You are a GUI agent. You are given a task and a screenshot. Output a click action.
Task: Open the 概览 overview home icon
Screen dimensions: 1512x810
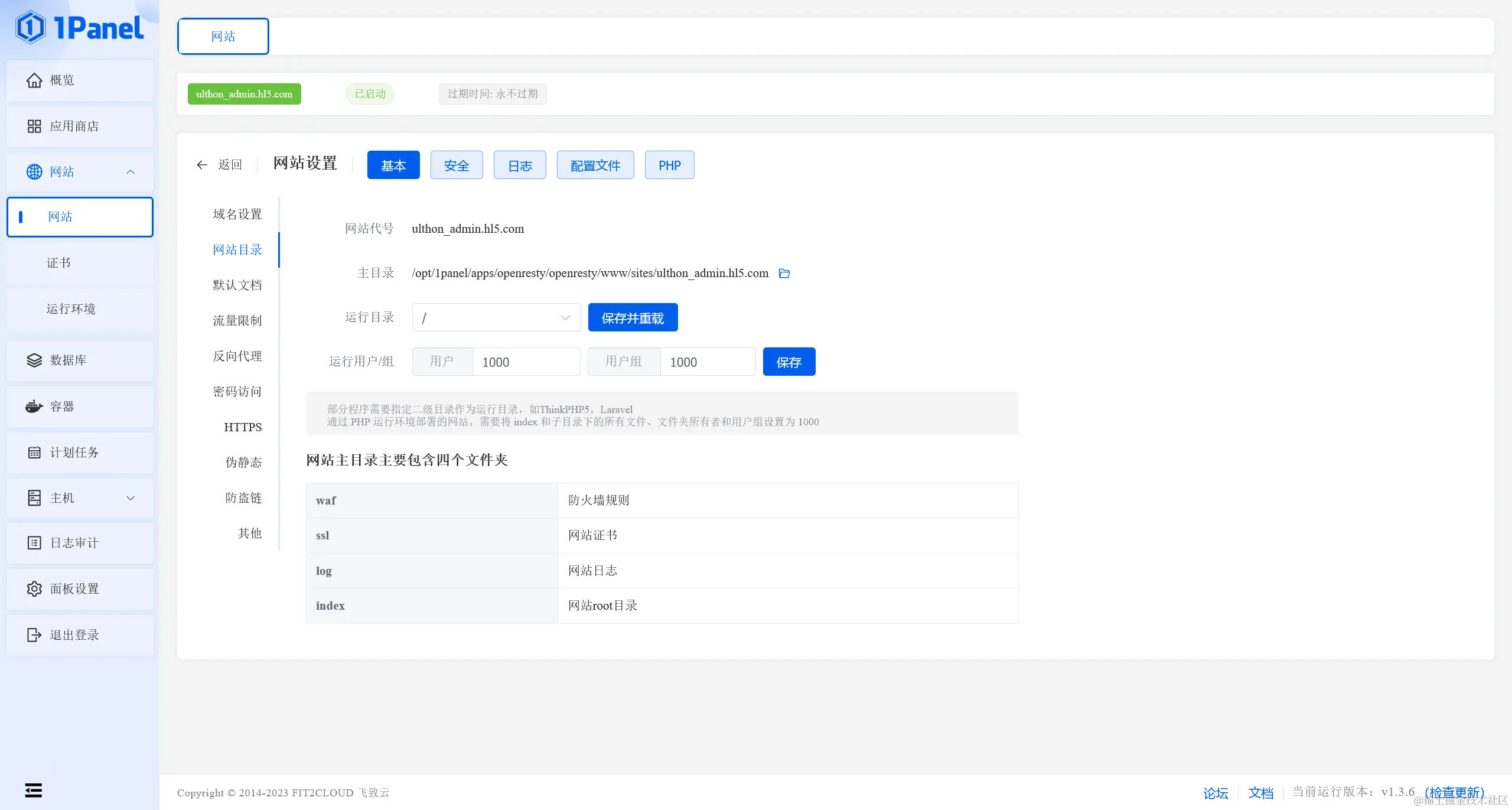pyautogui.click(x=34, y=80)
